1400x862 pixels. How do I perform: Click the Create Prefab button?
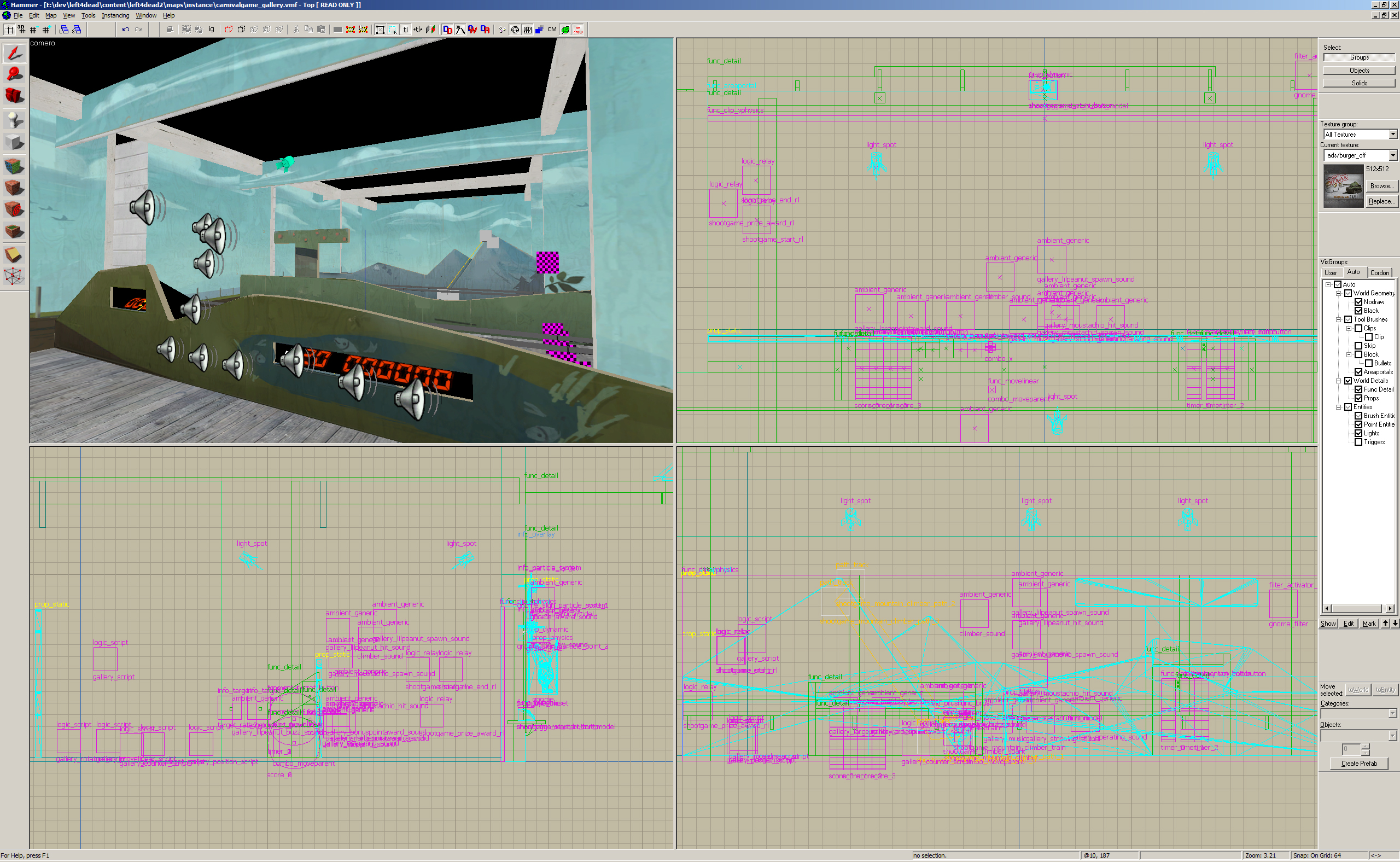click(1359, 764)
